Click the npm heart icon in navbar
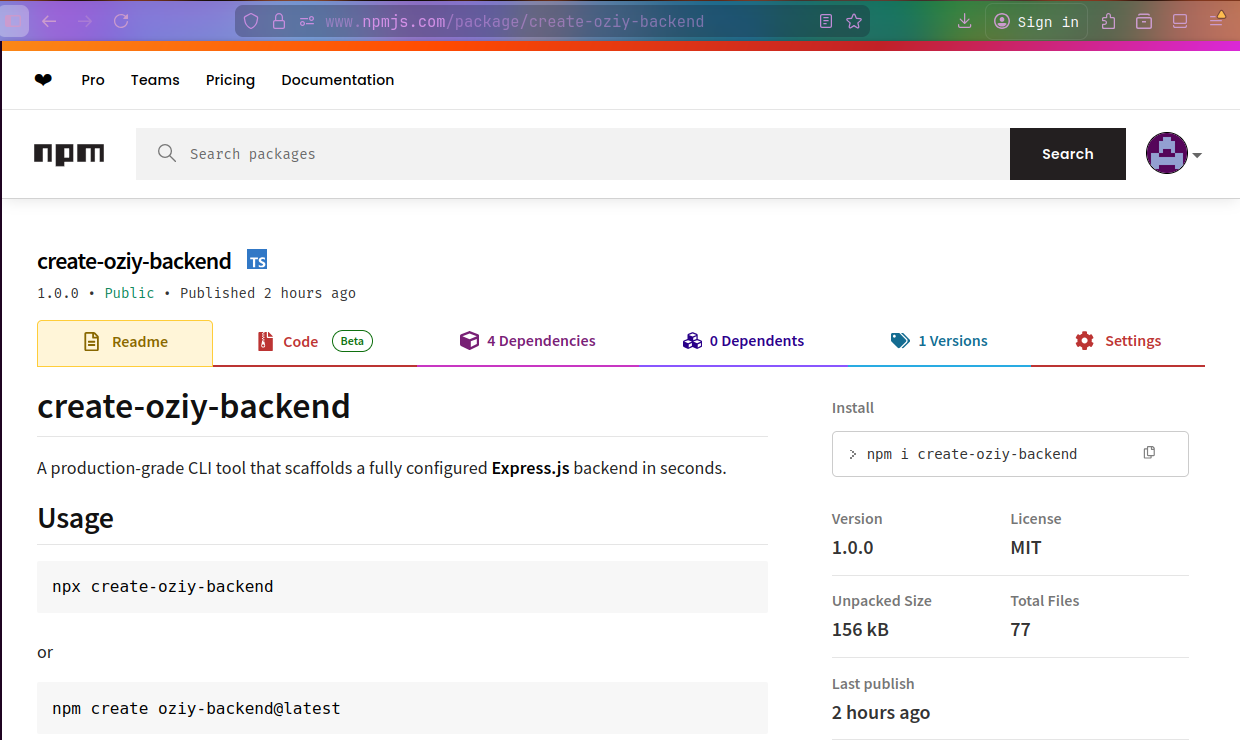 pyautogui.click(x=43, y=79)
